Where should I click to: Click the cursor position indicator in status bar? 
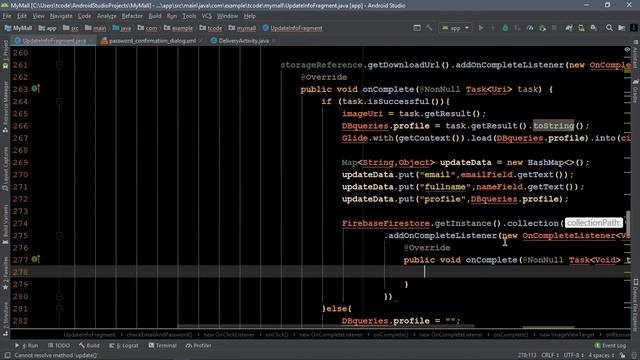[527, 356]
